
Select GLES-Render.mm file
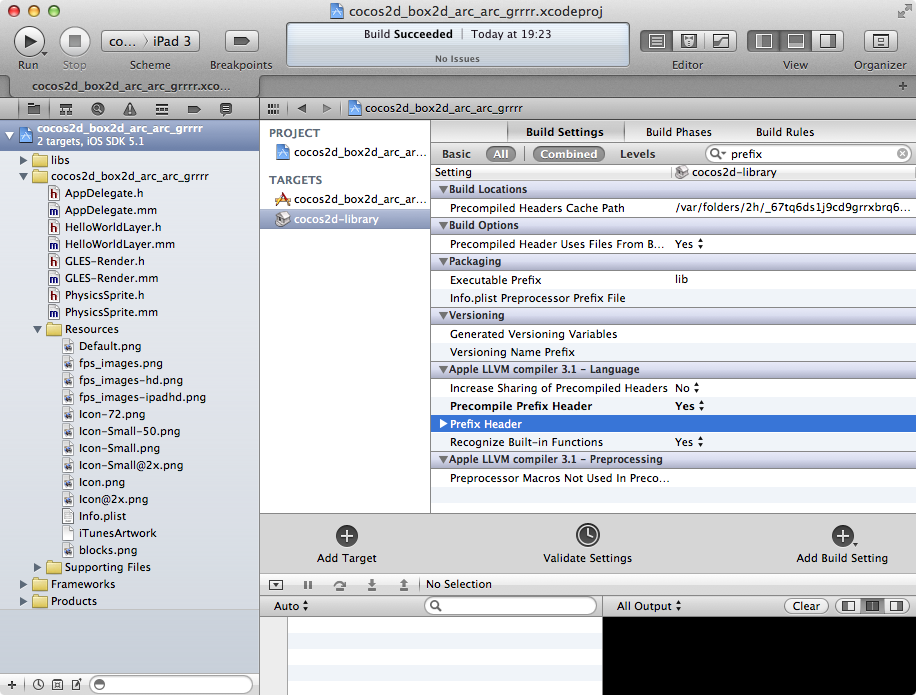coord(111,278)
